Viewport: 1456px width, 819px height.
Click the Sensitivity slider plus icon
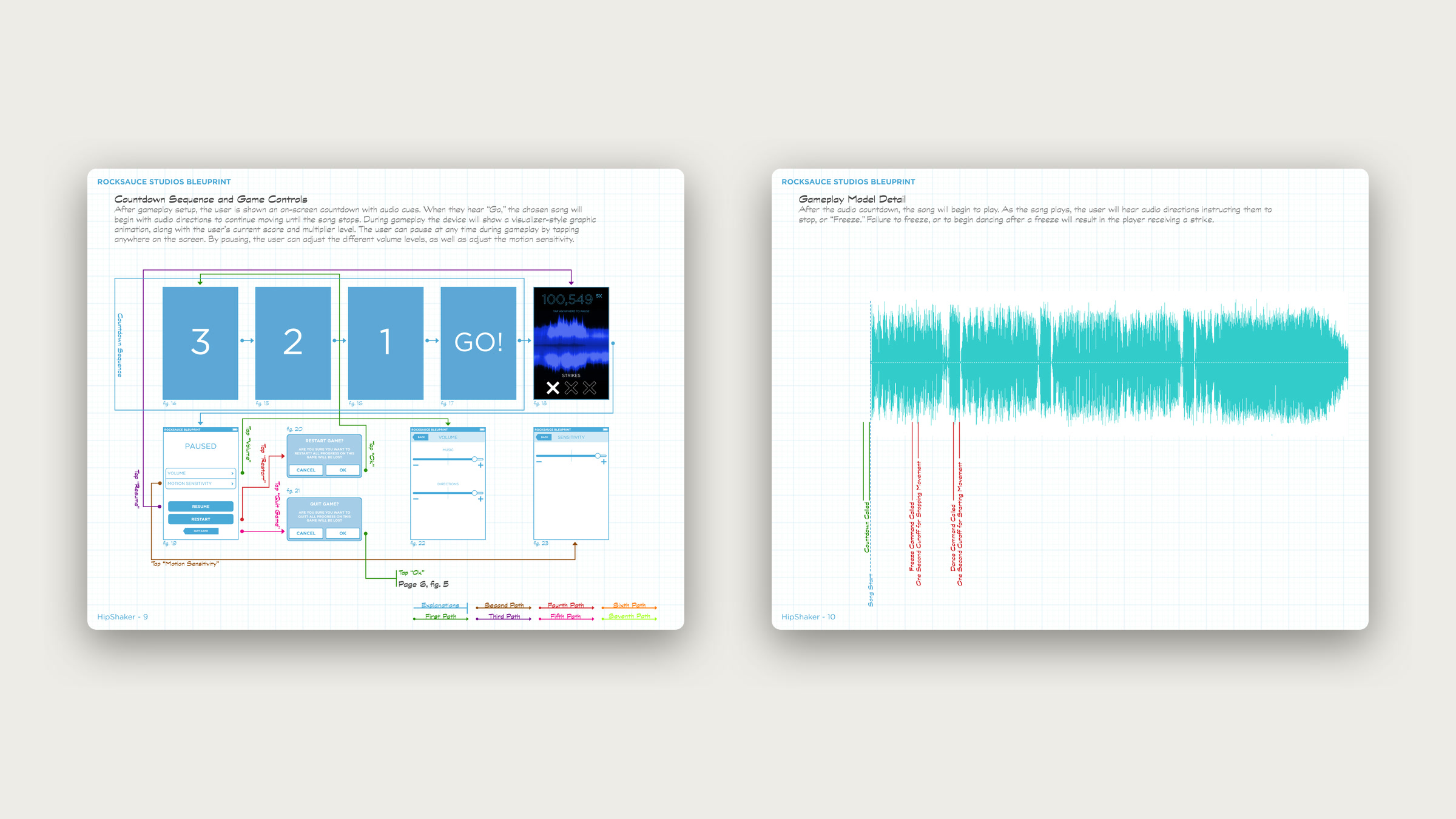(604, 462)
